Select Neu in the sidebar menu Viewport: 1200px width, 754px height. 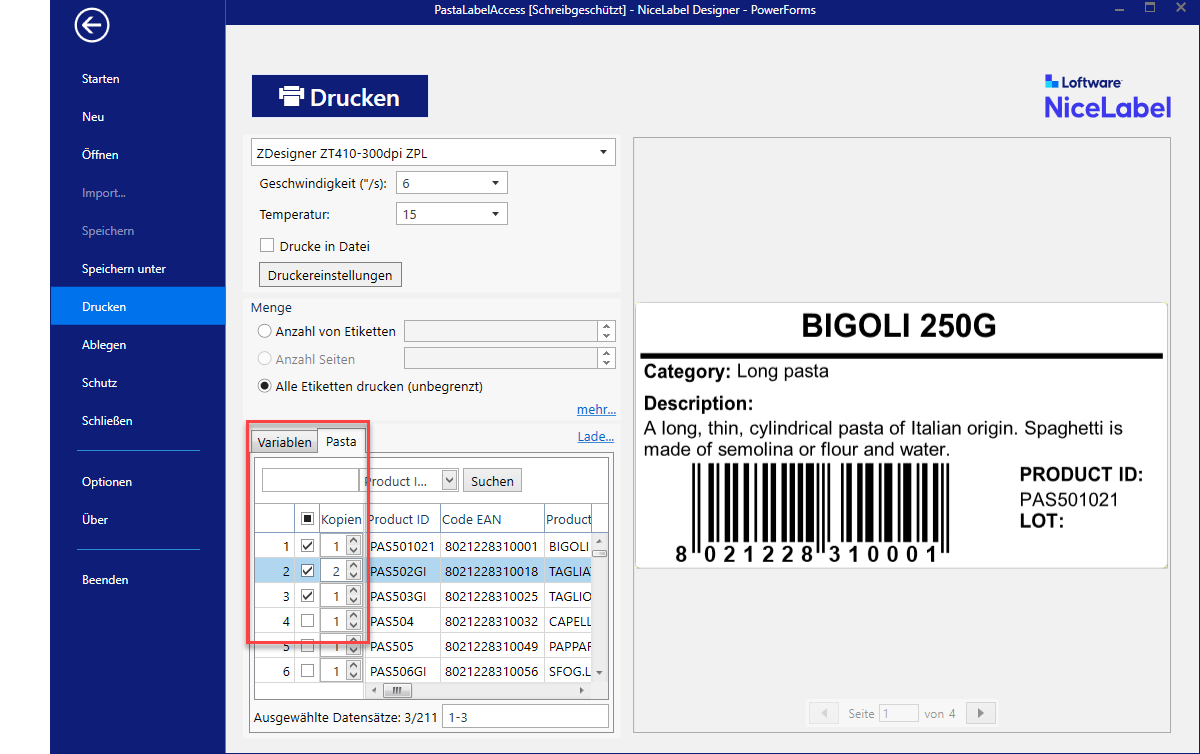pos(138,117)
